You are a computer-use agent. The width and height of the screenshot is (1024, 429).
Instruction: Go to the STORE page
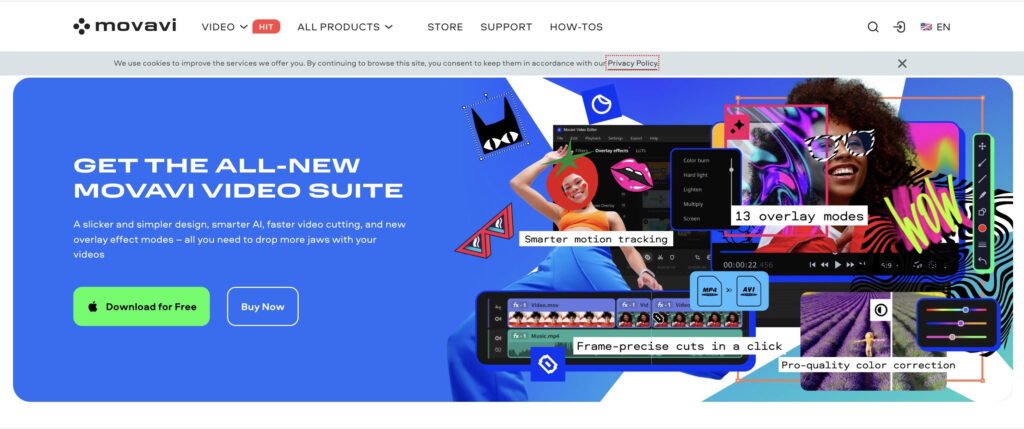point(445,27)
